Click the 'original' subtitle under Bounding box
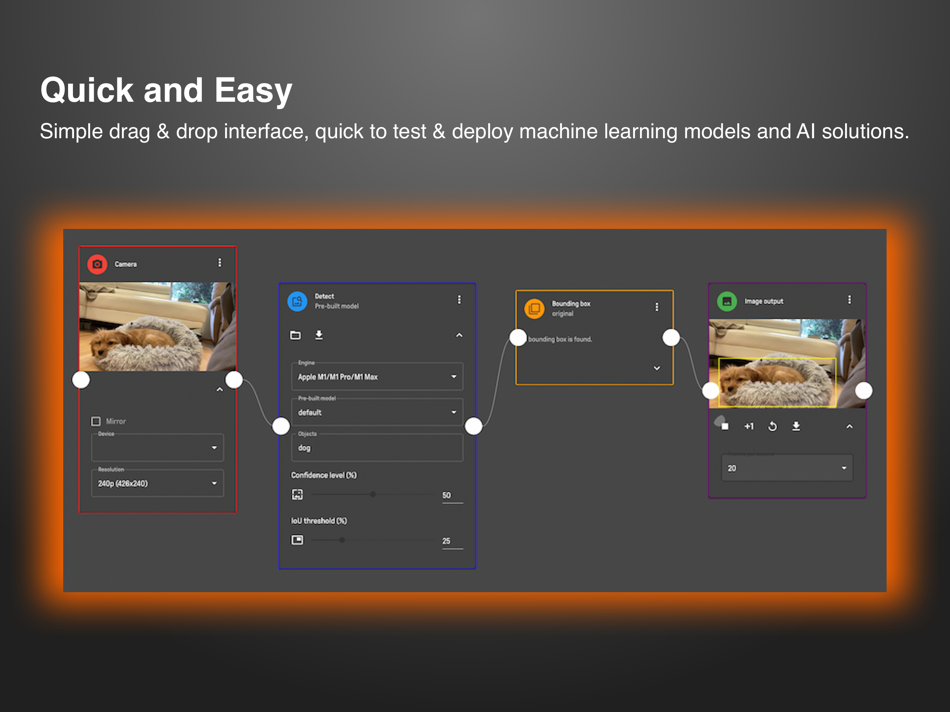The width and height of the screenshot is (950, 712). pyautogui.click(x=562, y=313)
